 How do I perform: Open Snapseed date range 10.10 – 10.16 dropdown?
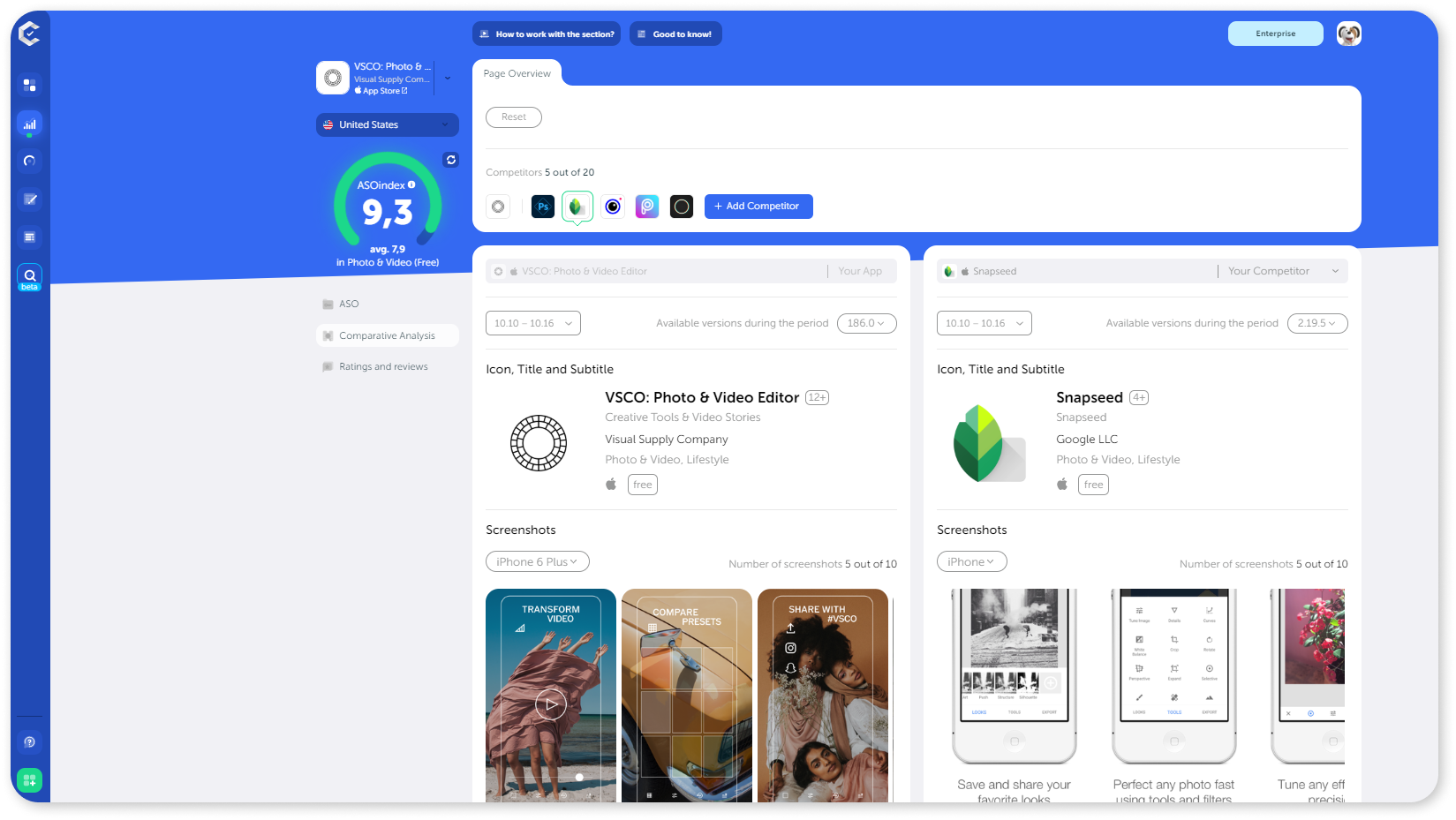984,323
